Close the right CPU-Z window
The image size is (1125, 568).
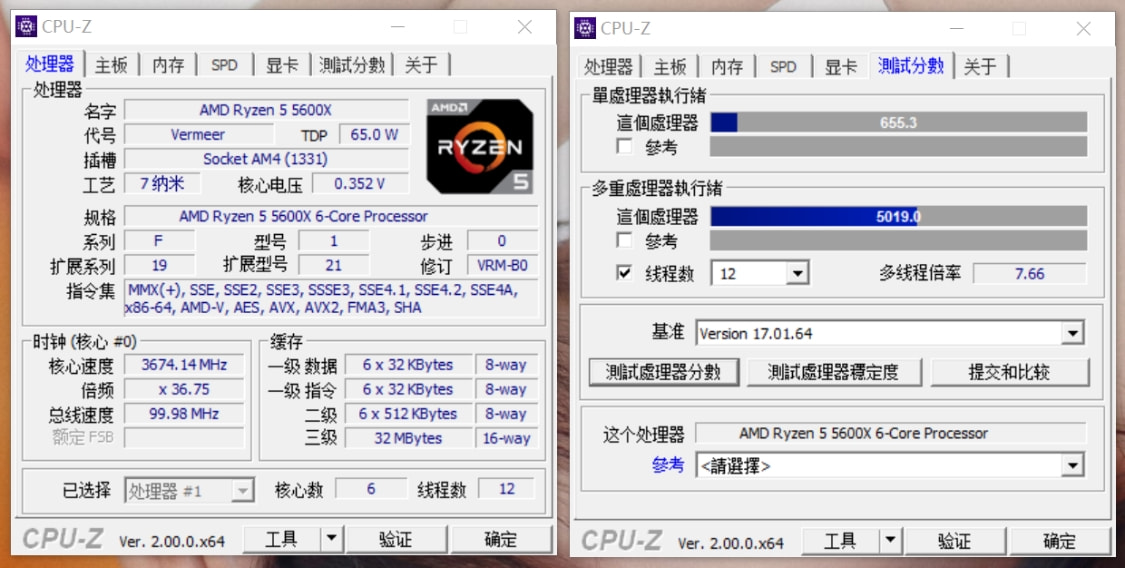pyautogui.click(x=1083, y=29)
